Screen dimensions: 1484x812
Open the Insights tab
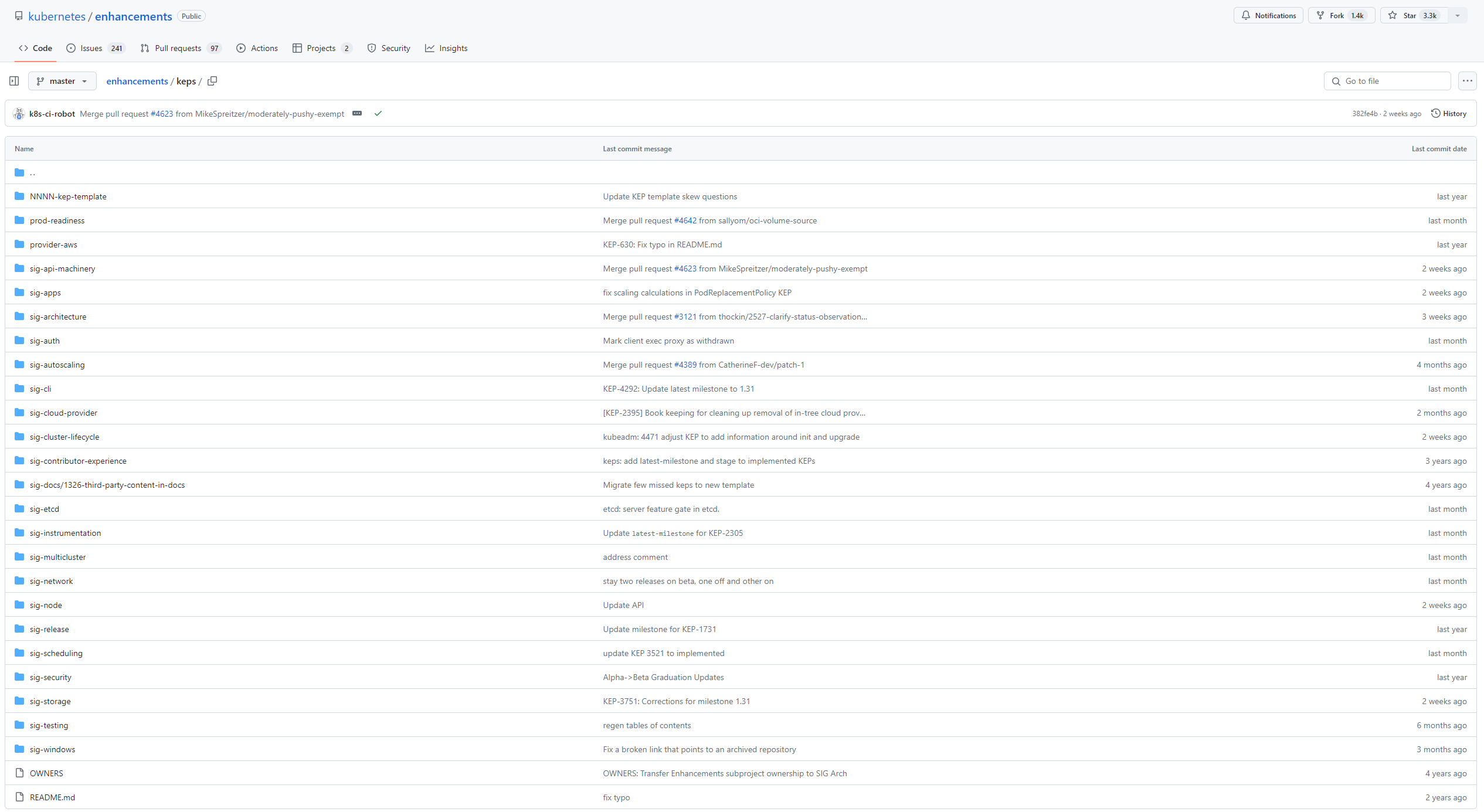446,48
